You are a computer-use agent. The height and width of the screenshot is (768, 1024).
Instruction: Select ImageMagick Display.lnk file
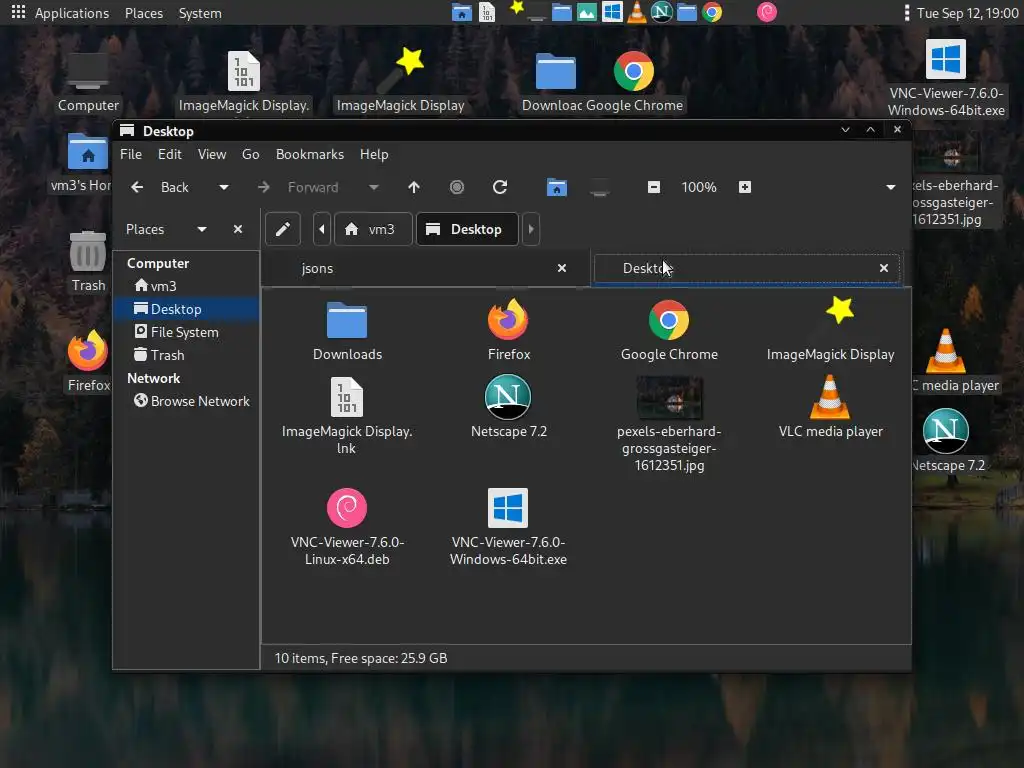(x=347, y=397)
